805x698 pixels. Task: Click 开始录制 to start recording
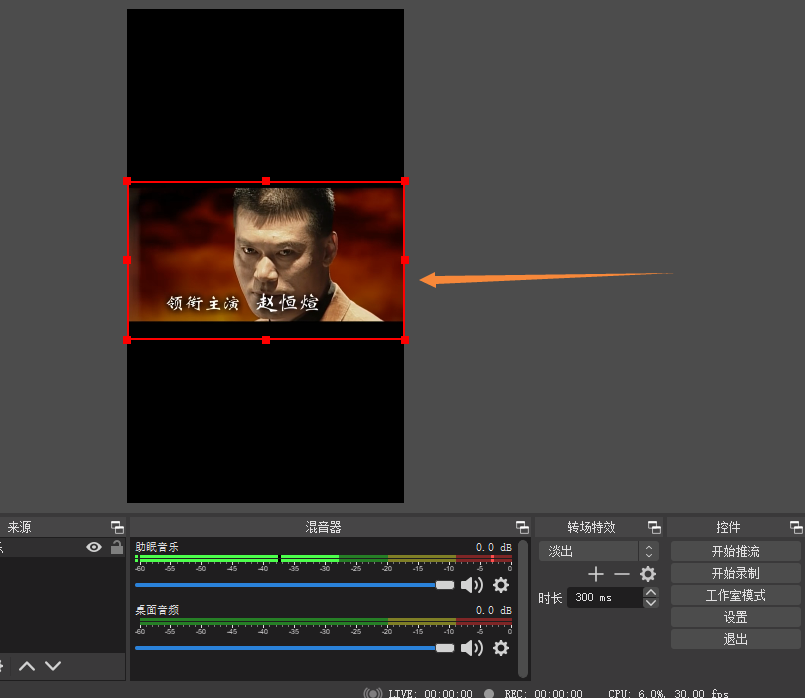pyautogui.click(x=736, y=573)
